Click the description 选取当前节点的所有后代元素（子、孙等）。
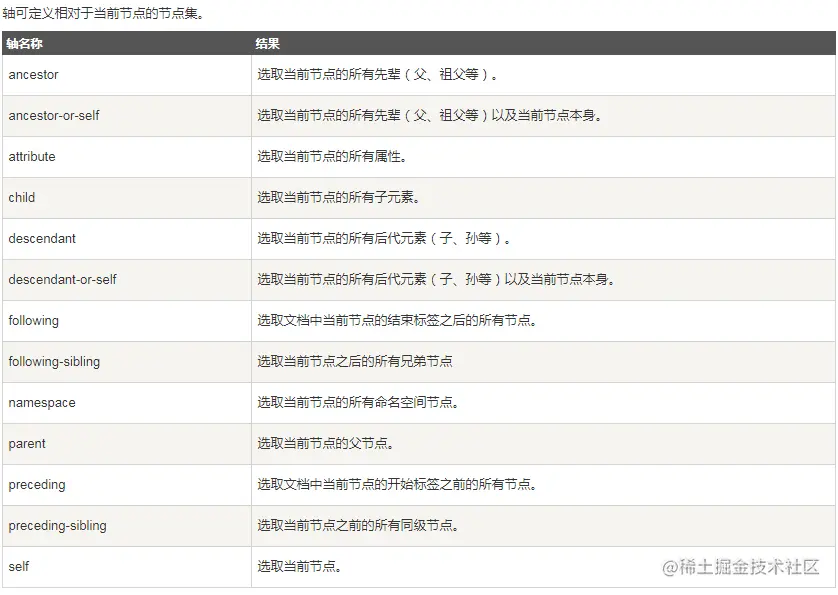The height and width of the screenshot is (595, 838). pyautogui.click(x=384, y=238)
